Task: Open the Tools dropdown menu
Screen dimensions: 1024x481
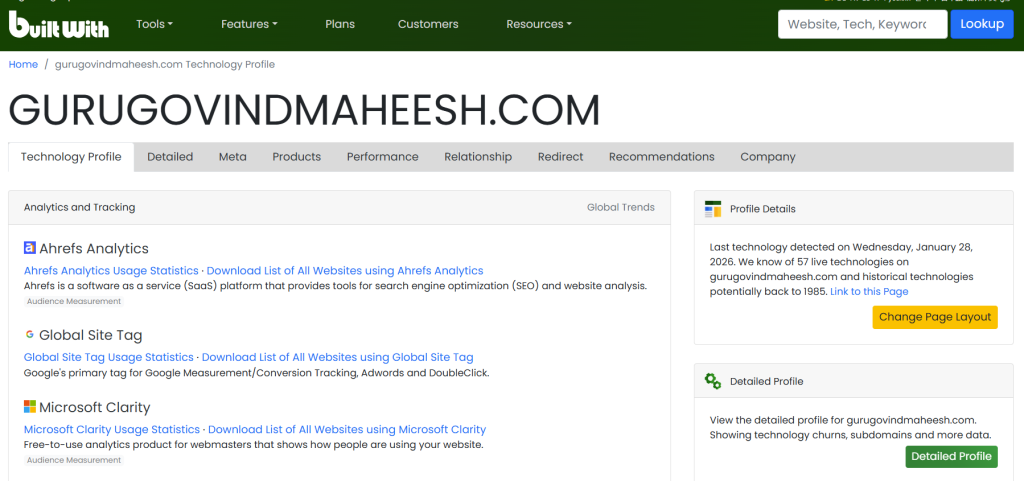Action: (154, 24)
